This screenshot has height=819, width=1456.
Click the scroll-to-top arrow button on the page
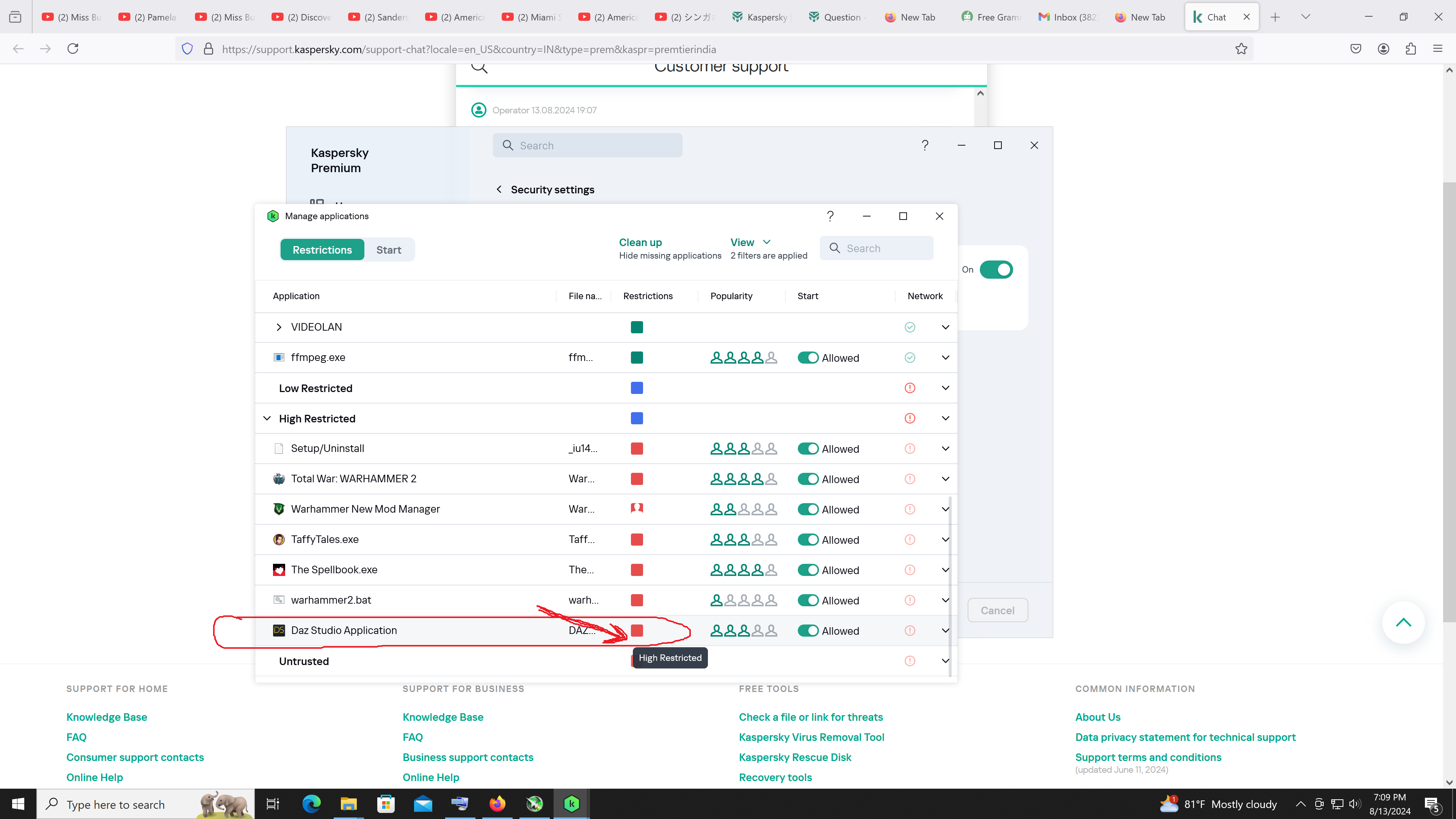click(1403, 622)
